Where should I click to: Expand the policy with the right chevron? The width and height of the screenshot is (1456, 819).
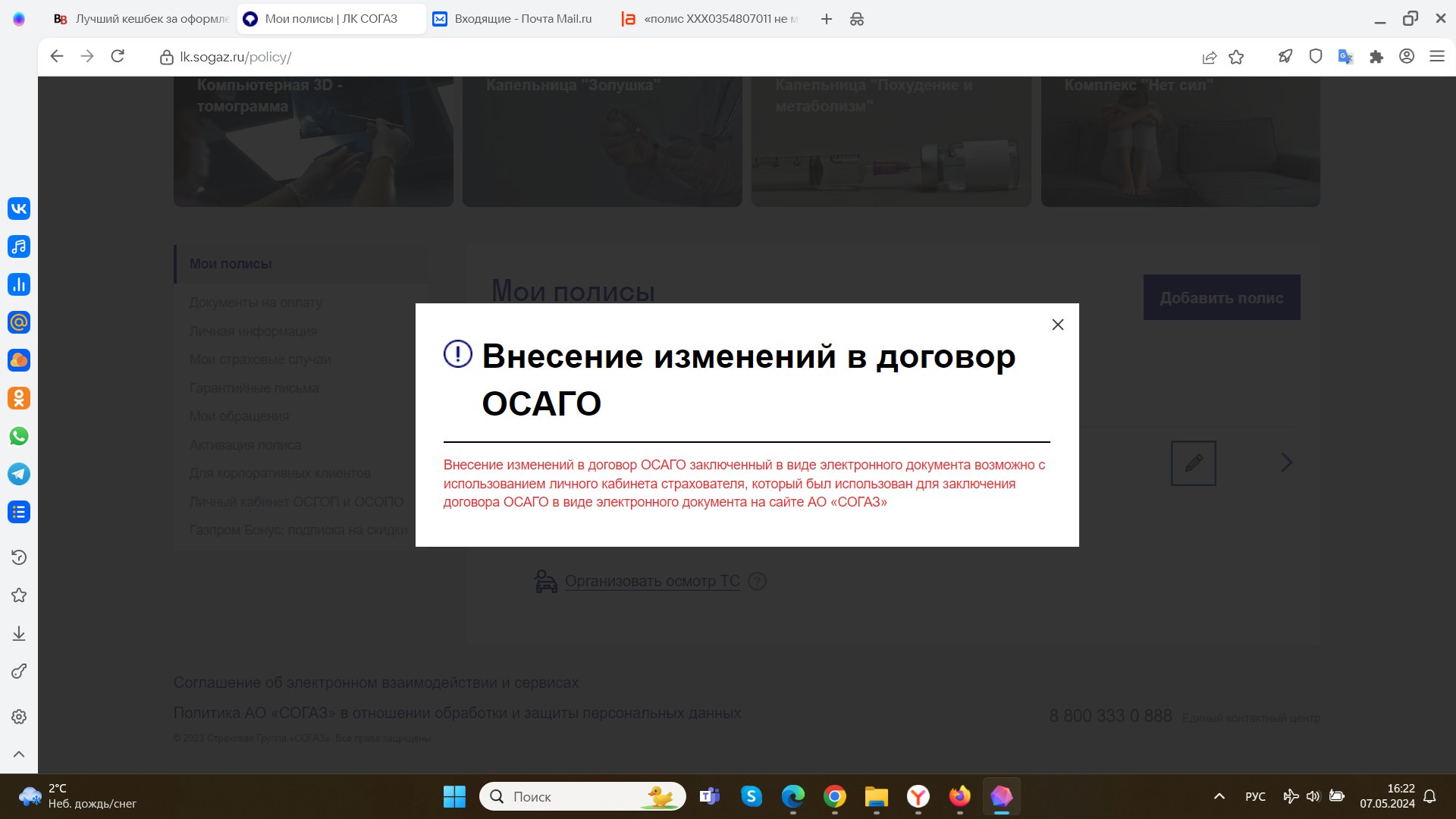pos(1286,463)
